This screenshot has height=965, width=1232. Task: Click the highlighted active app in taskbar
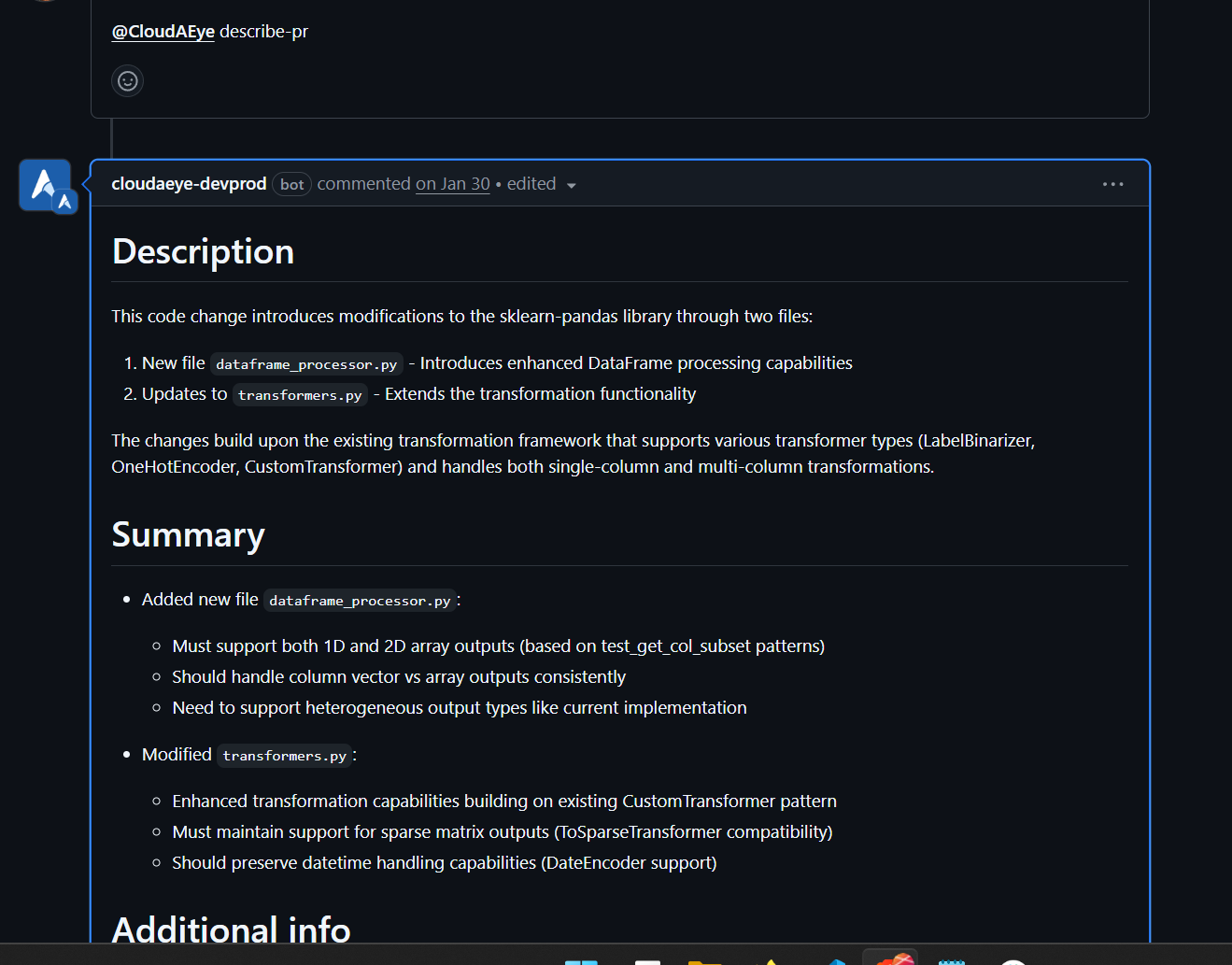click(890, 958)
